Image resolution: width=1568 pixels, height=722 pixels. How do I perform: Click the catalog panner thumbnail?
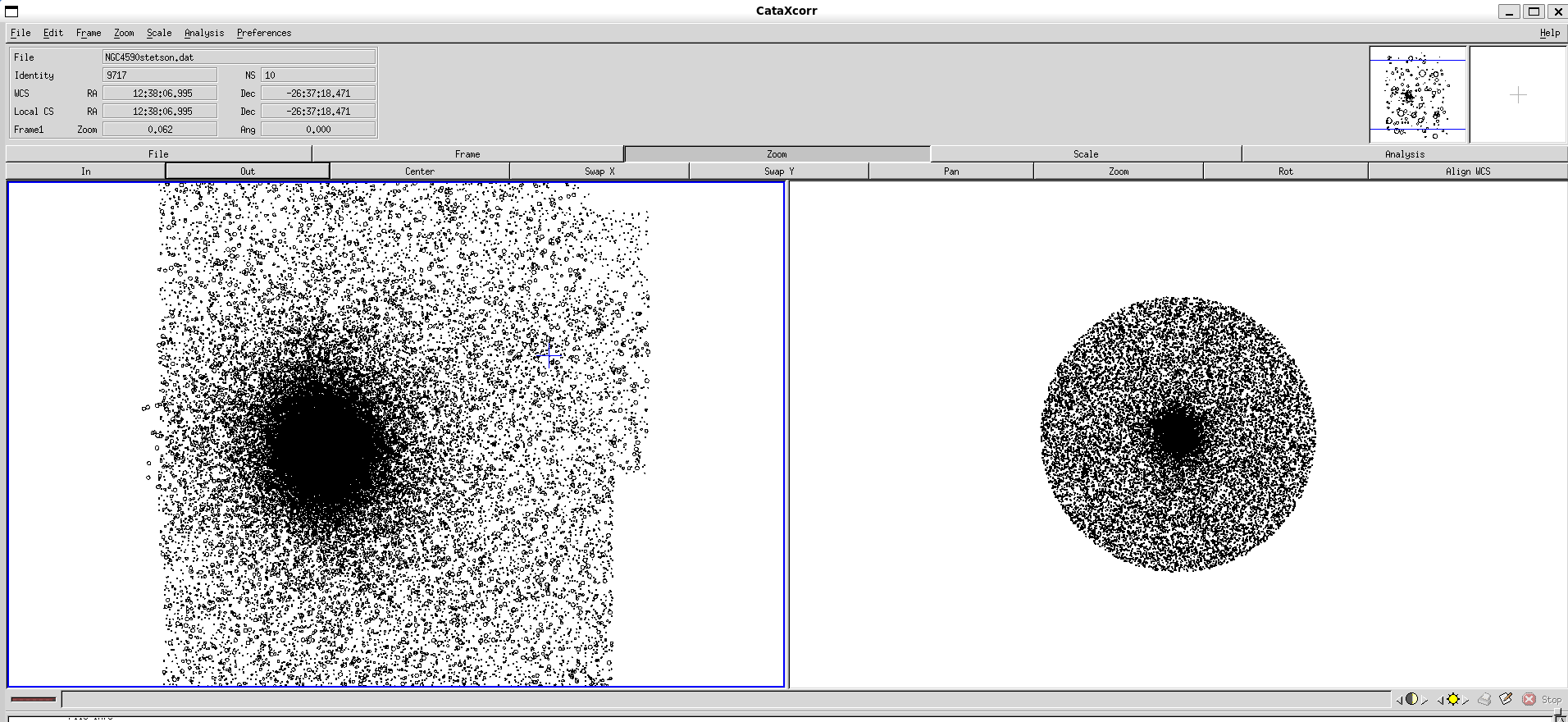pos(1417,94)
